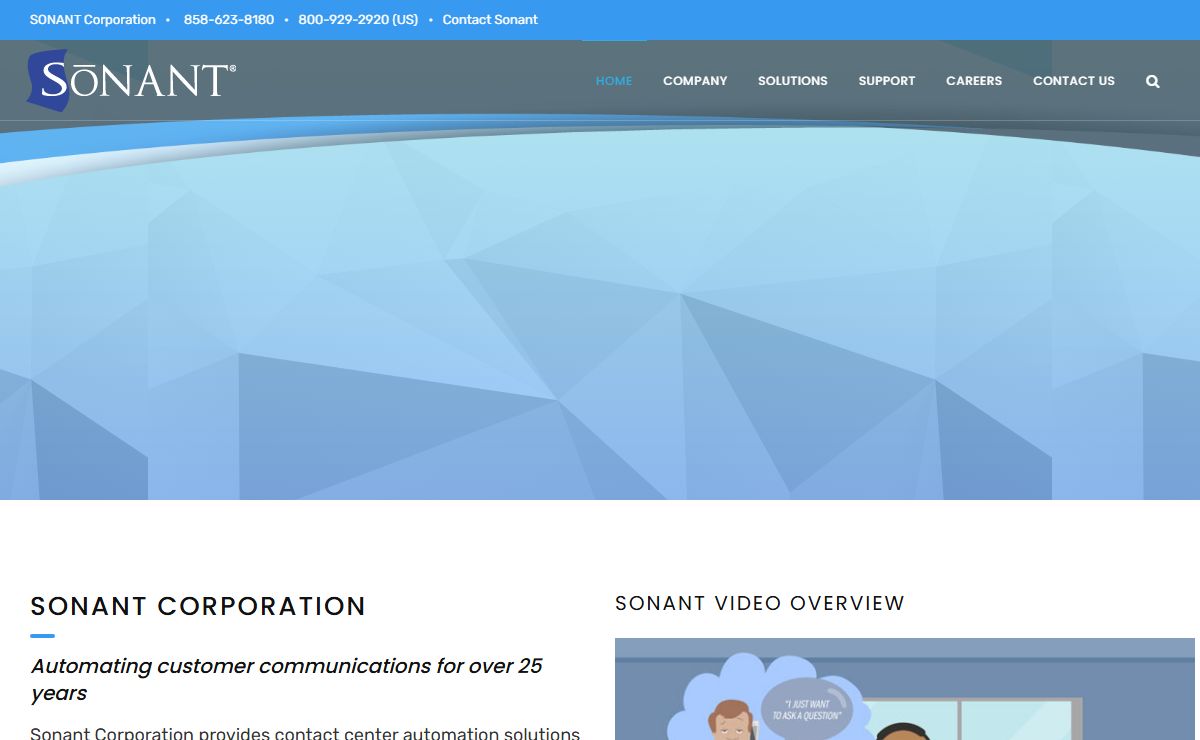Play the Sonant video overview thumbnail

coord(905,689)
